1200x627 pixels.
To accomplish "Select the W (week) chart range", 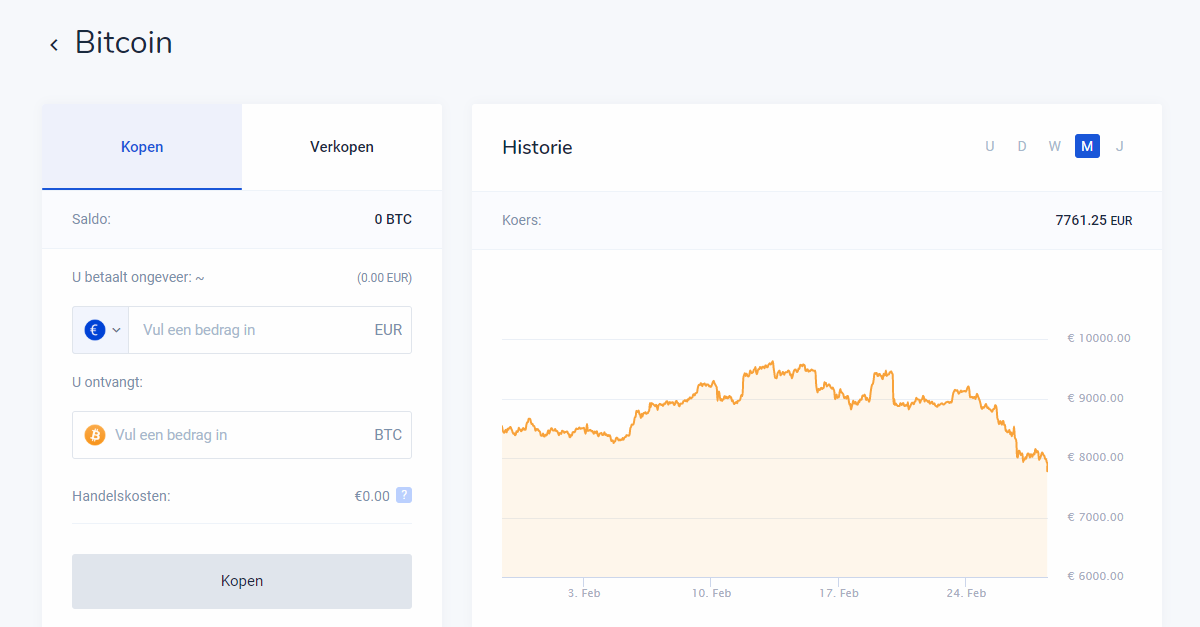I will [1055, 146].
